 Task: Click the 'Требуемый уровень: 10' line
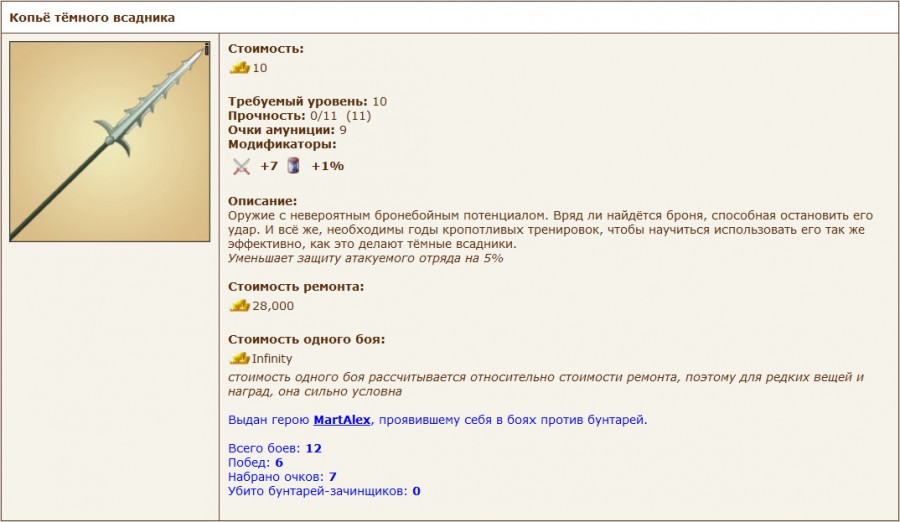307,102
